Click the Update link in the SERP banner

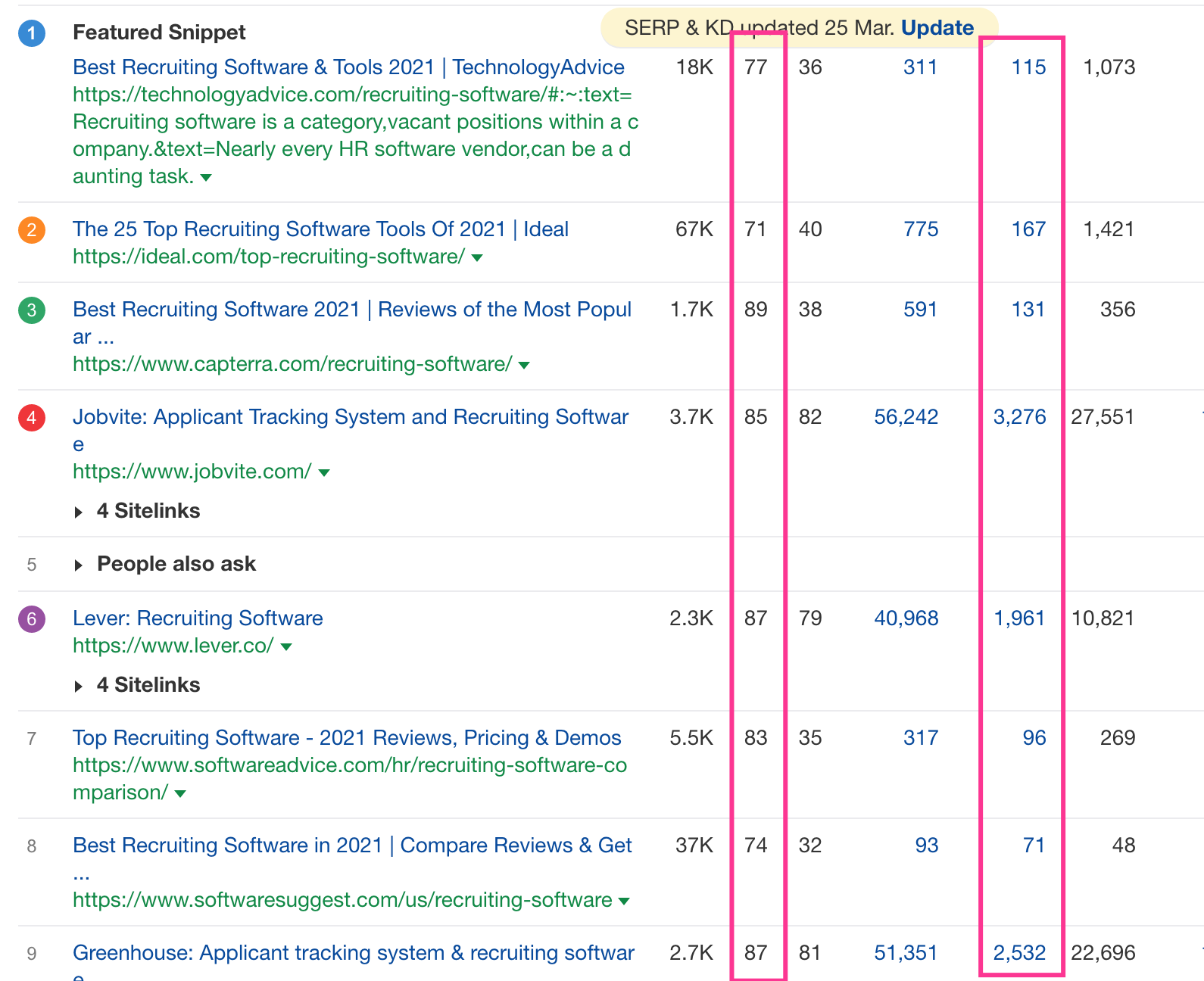click(937, 28)
